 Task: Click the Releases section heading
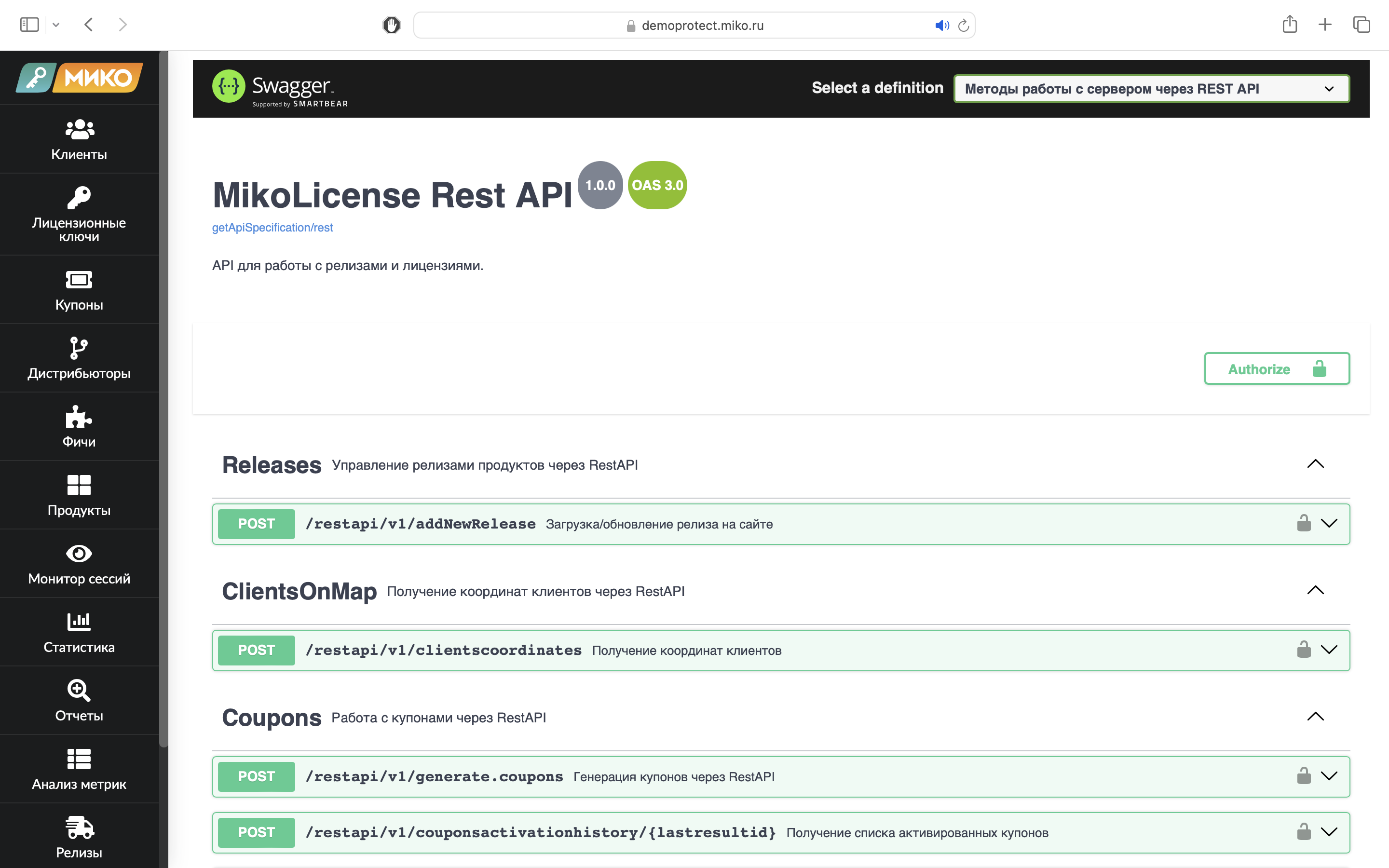coord(272,465)
